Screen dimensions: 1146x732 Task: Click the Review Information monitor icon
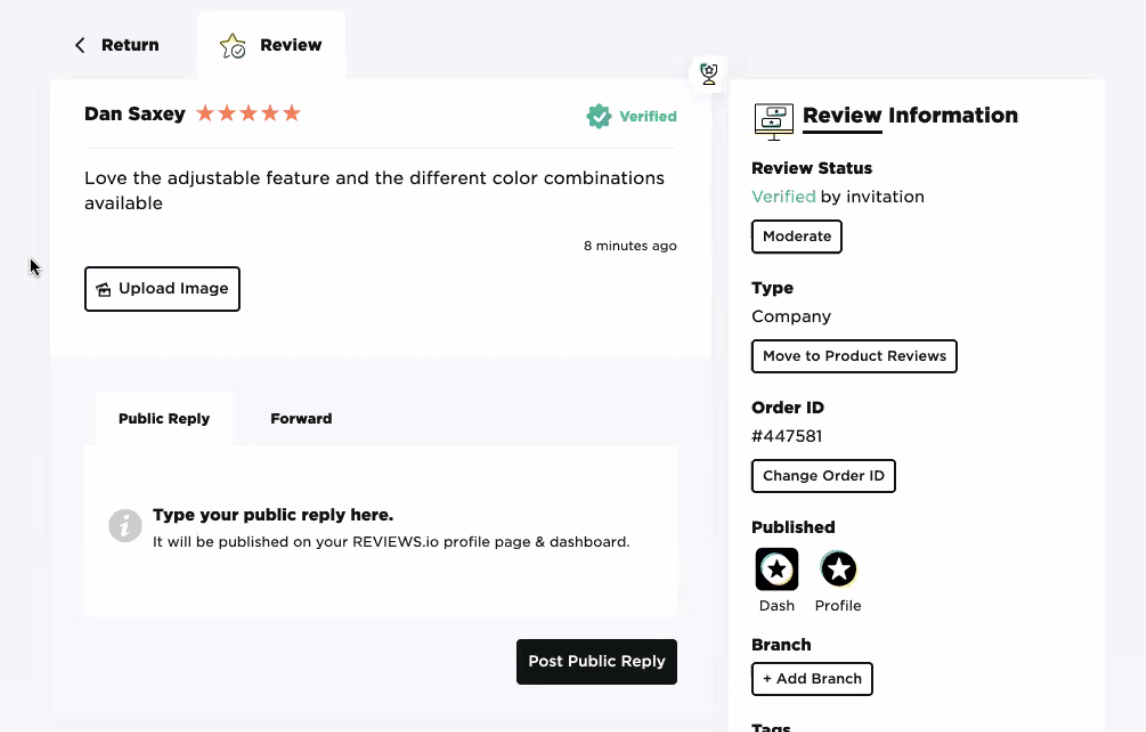click(x=773, y=121)
